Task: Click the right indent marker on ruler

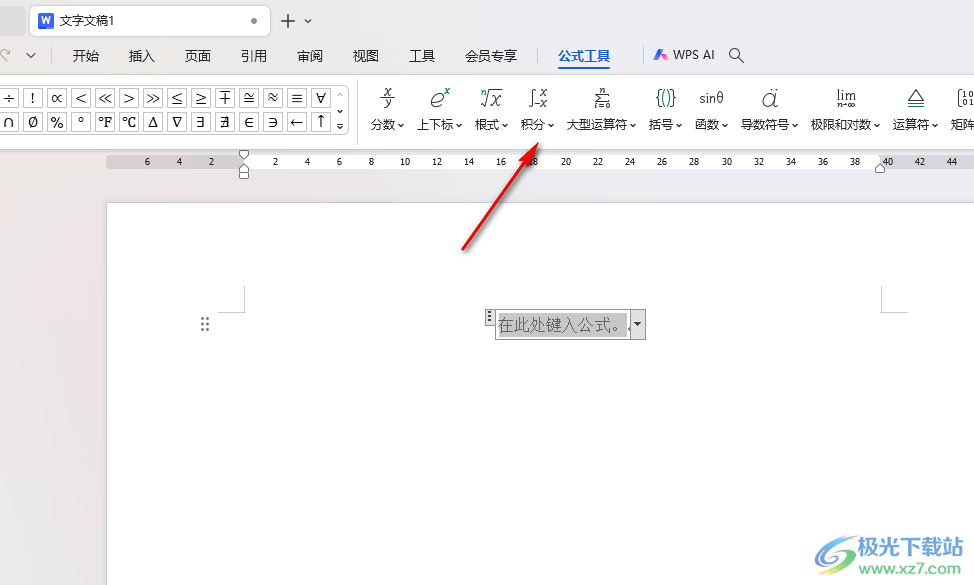Action: click(880, 168)
